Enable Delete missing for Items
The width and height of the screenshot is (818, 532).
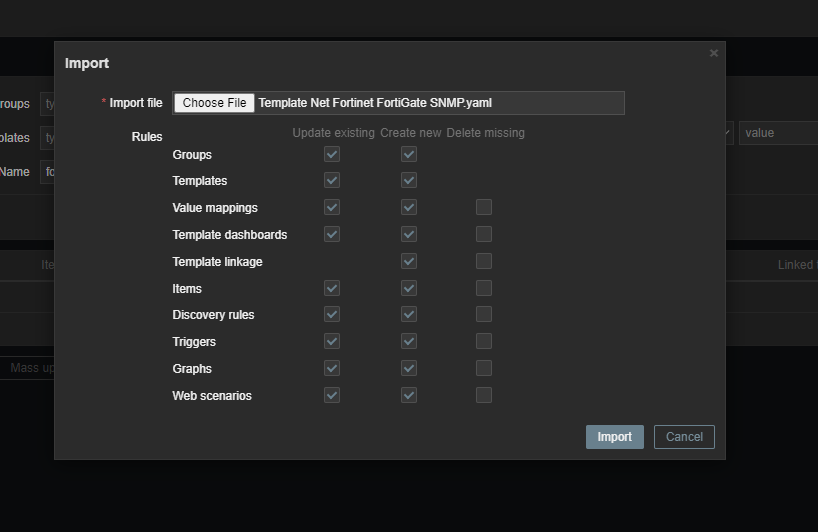click(484, 288)
